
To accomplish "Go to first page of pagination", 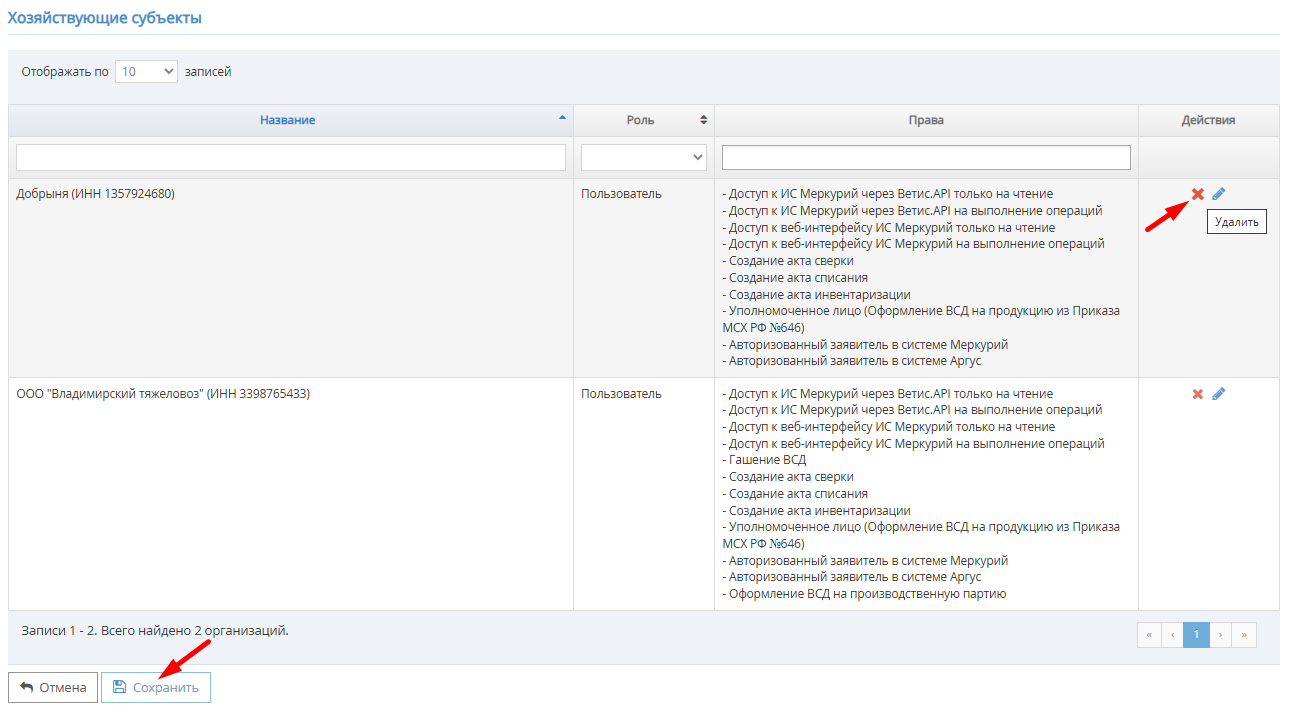I will tap(1149, 634).
